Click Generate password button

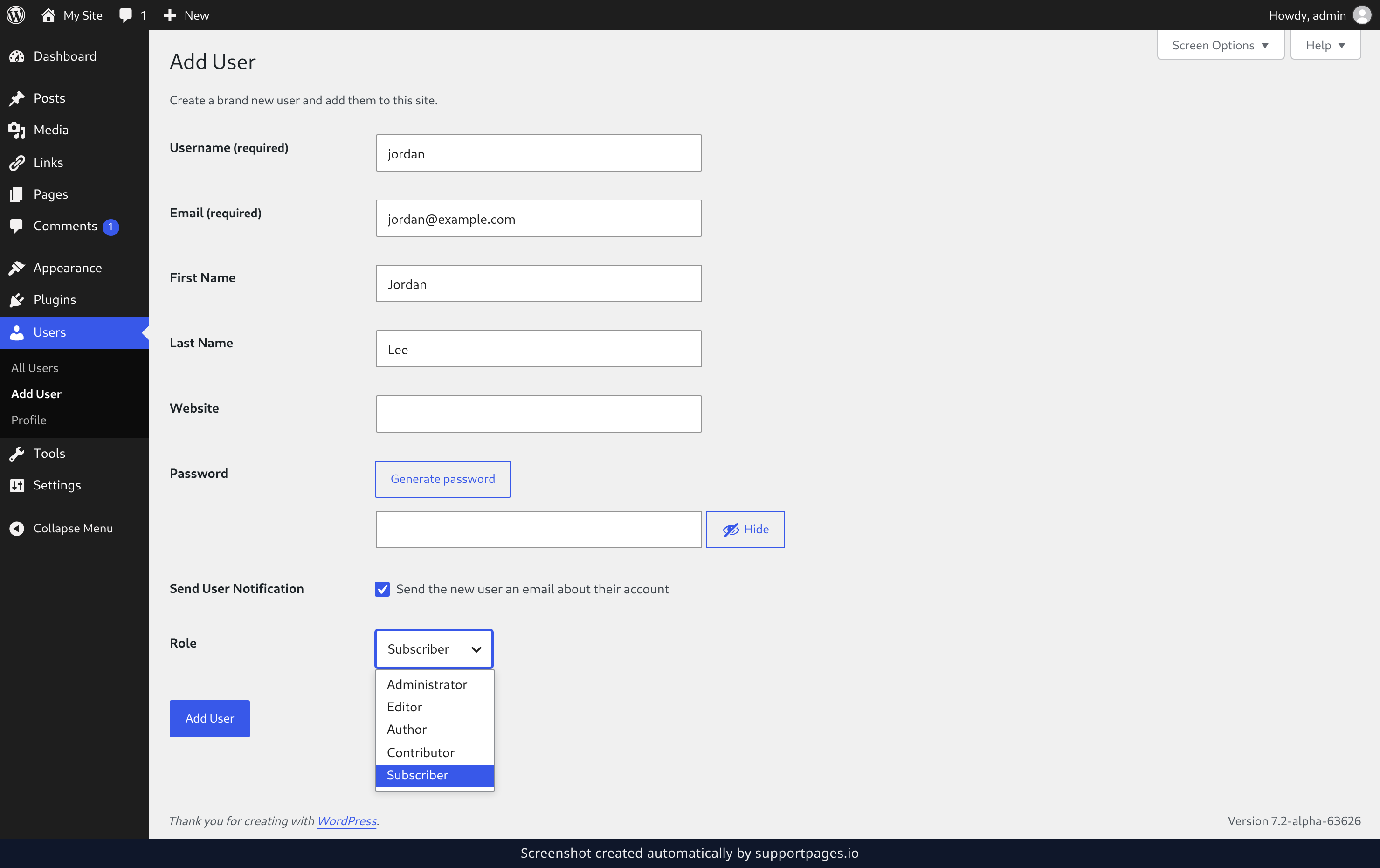pos(442,479)
